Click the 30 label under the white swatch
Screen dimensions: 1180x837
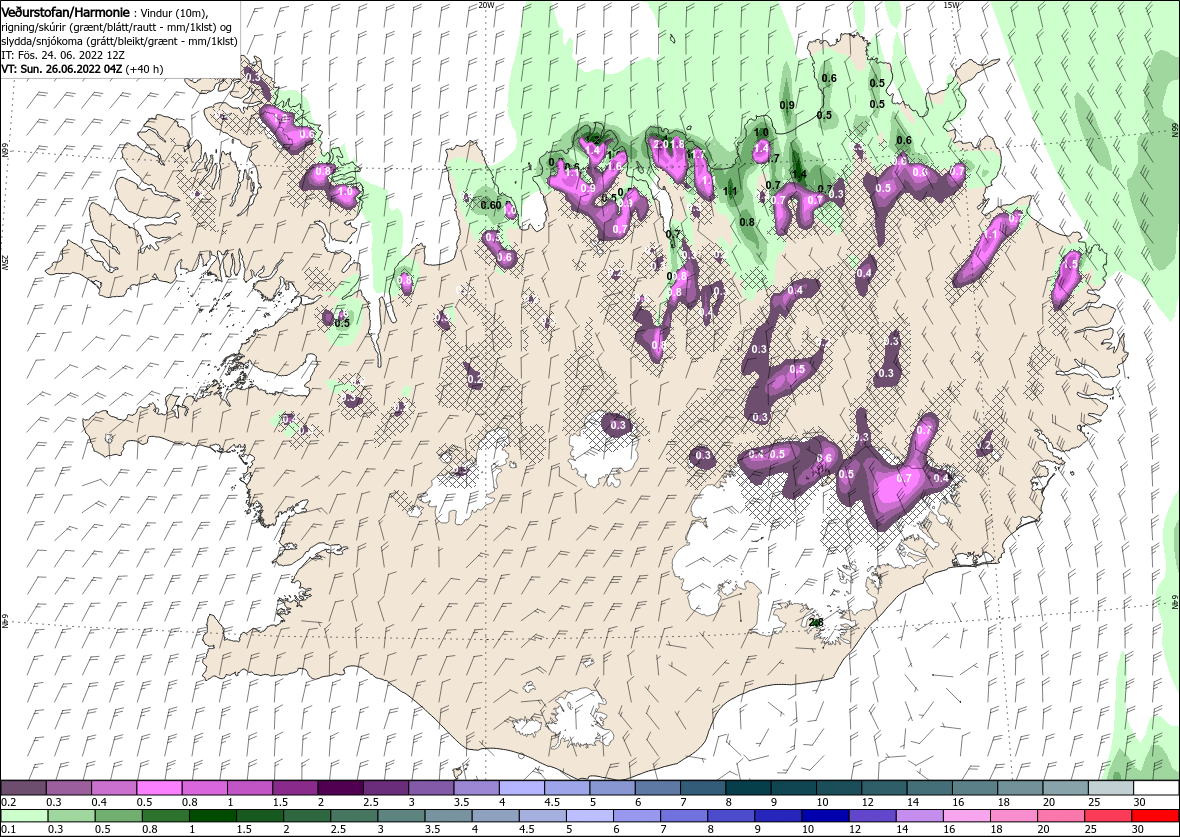(1141, 802)
